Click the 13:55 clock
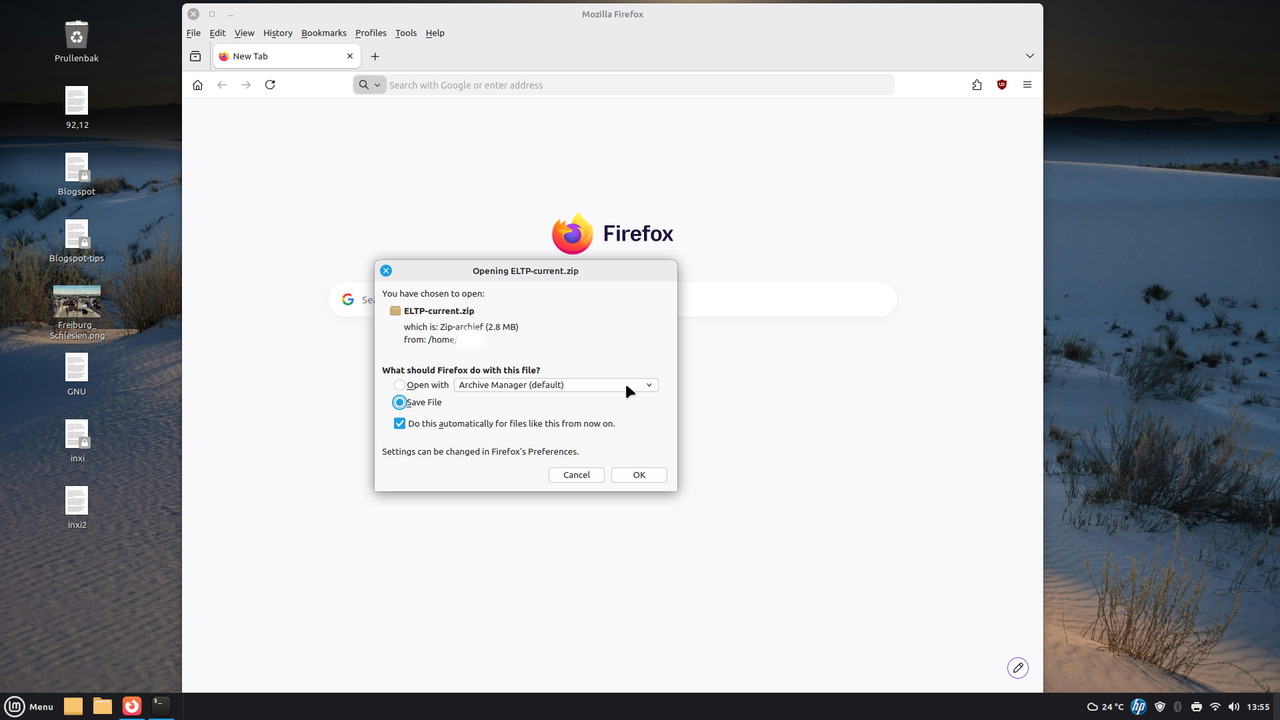 (1258, 707)
